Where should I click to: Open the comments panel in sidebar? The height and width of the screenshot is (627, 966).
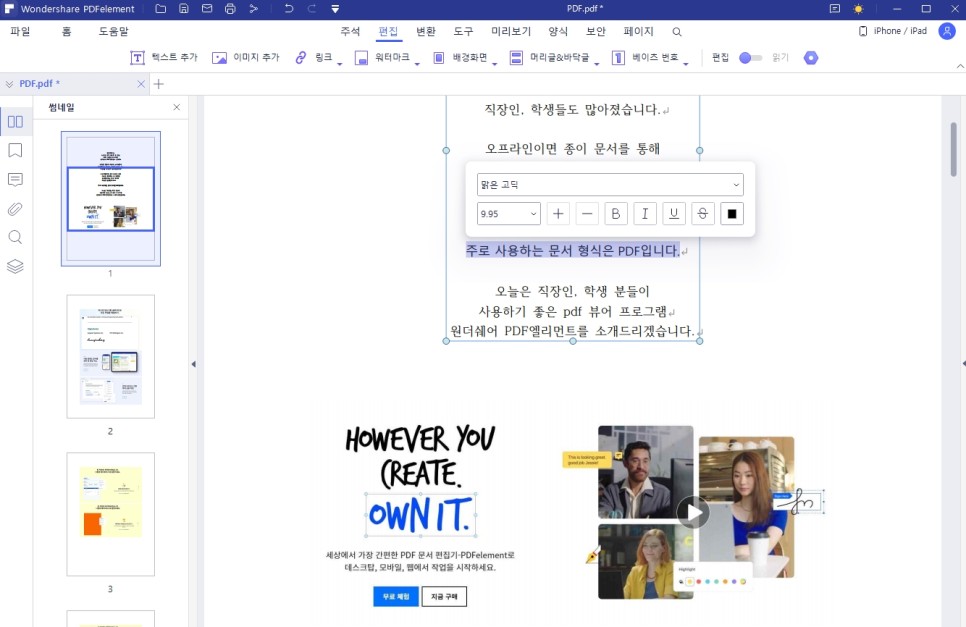tap(15, 179)
